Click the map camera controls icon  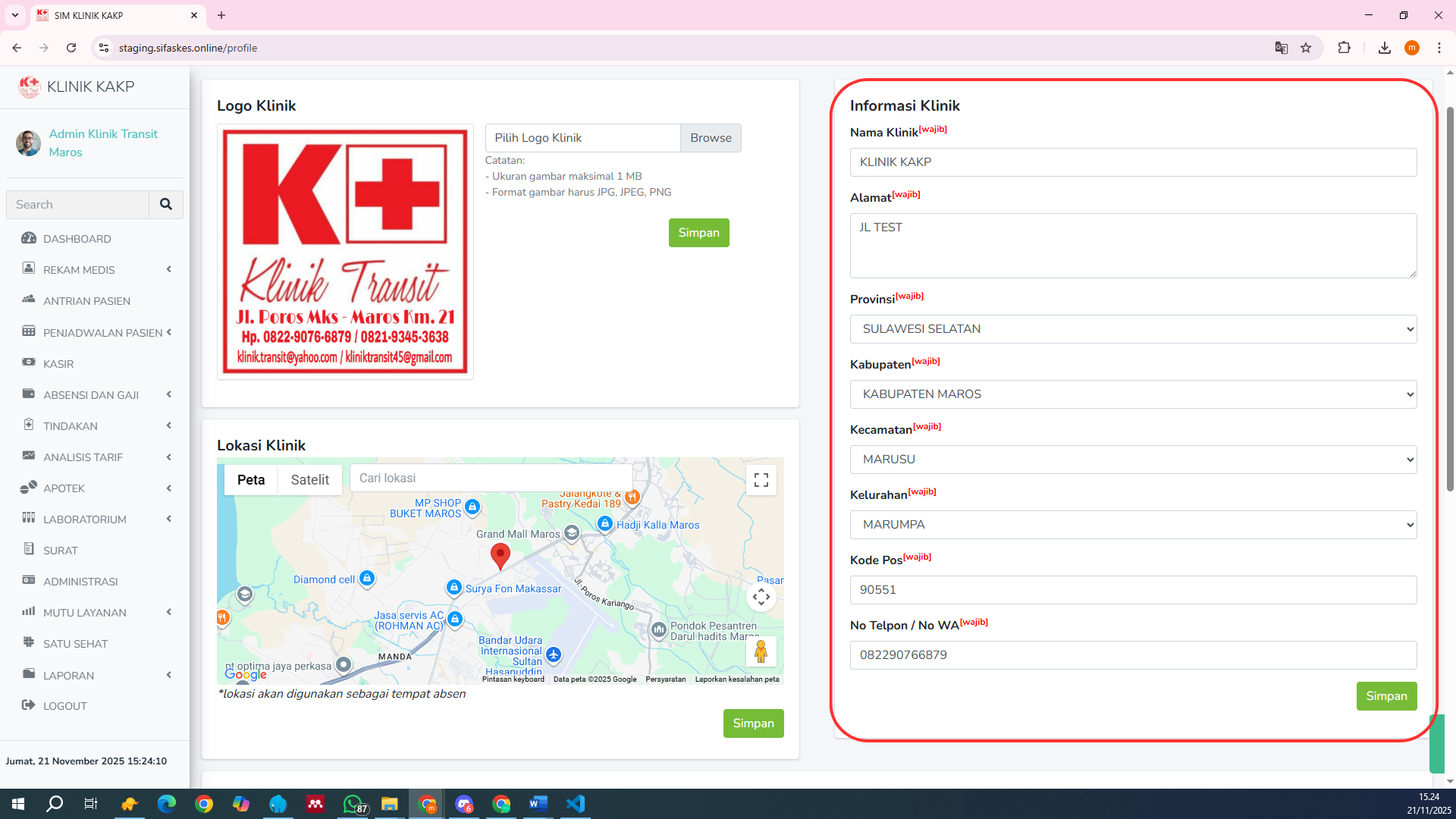[761, 598]
